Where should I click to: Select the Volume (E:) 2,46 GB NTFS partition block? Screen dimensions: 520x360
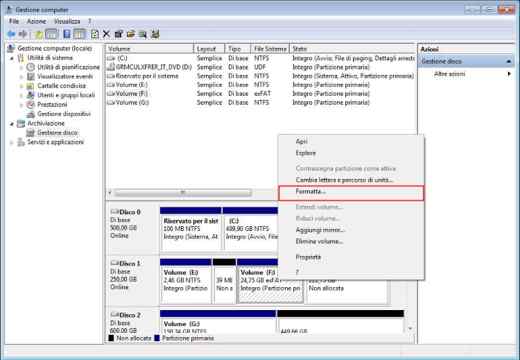pos(186,281)
